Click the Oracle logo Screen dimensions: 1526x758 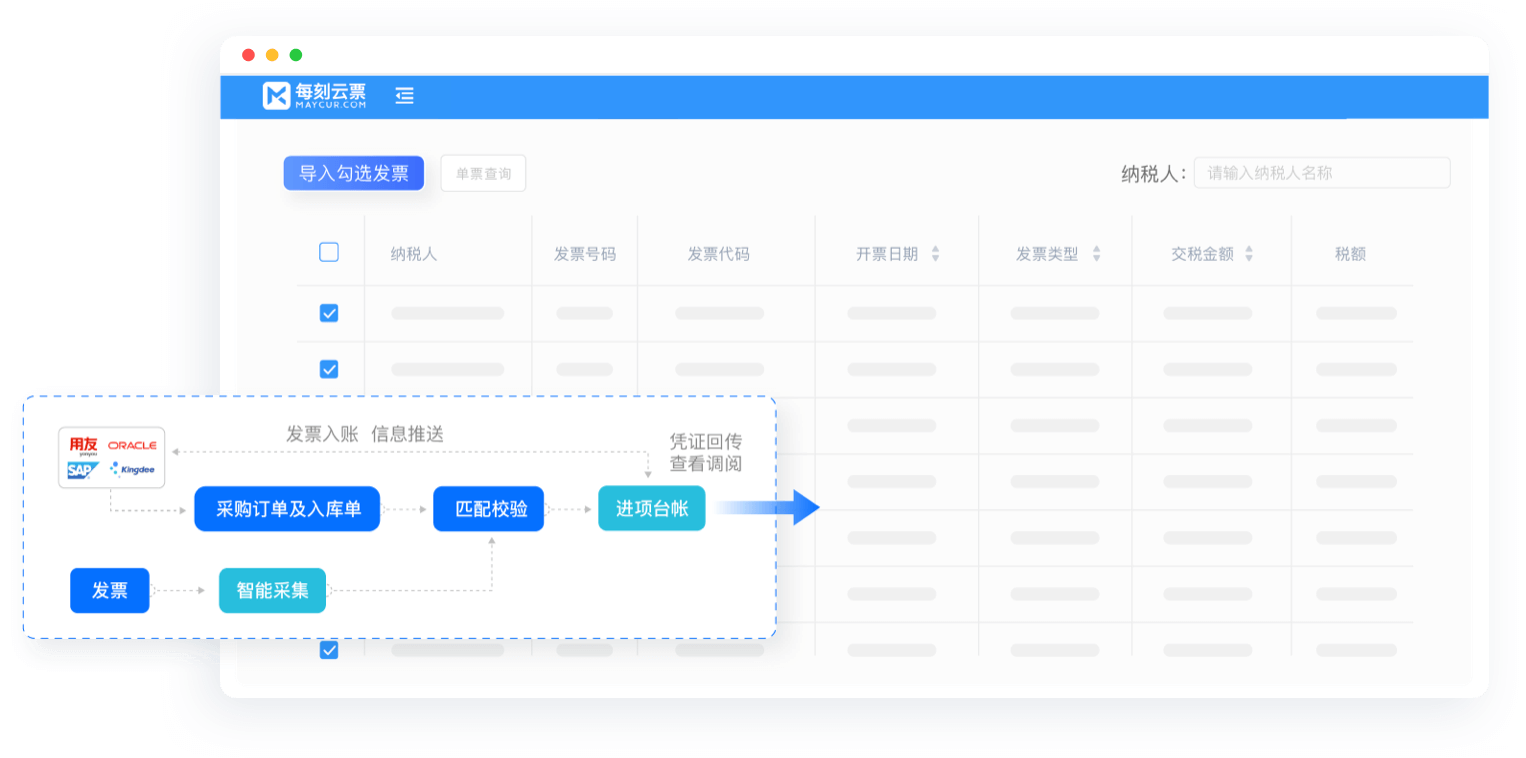point(132,445)
